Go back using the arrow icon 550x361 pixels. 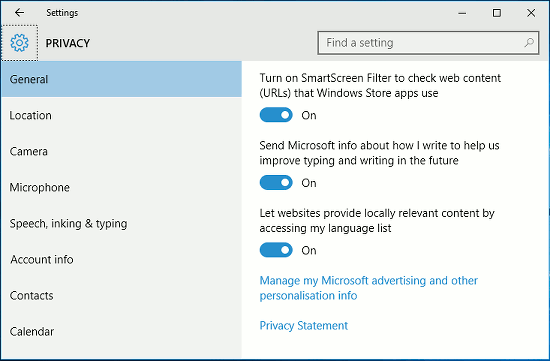19,13
